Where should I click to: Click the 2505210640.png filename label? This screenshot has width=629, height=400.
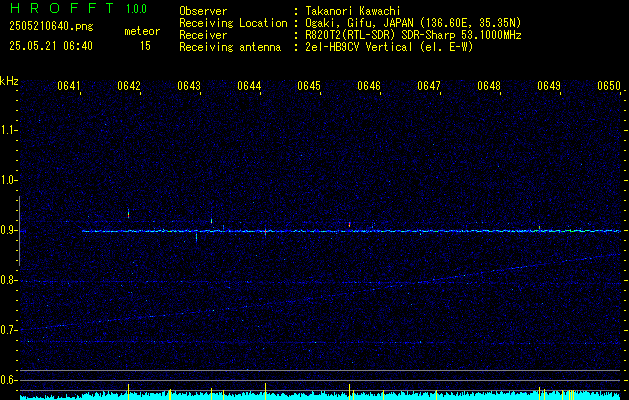coord(51,27)
